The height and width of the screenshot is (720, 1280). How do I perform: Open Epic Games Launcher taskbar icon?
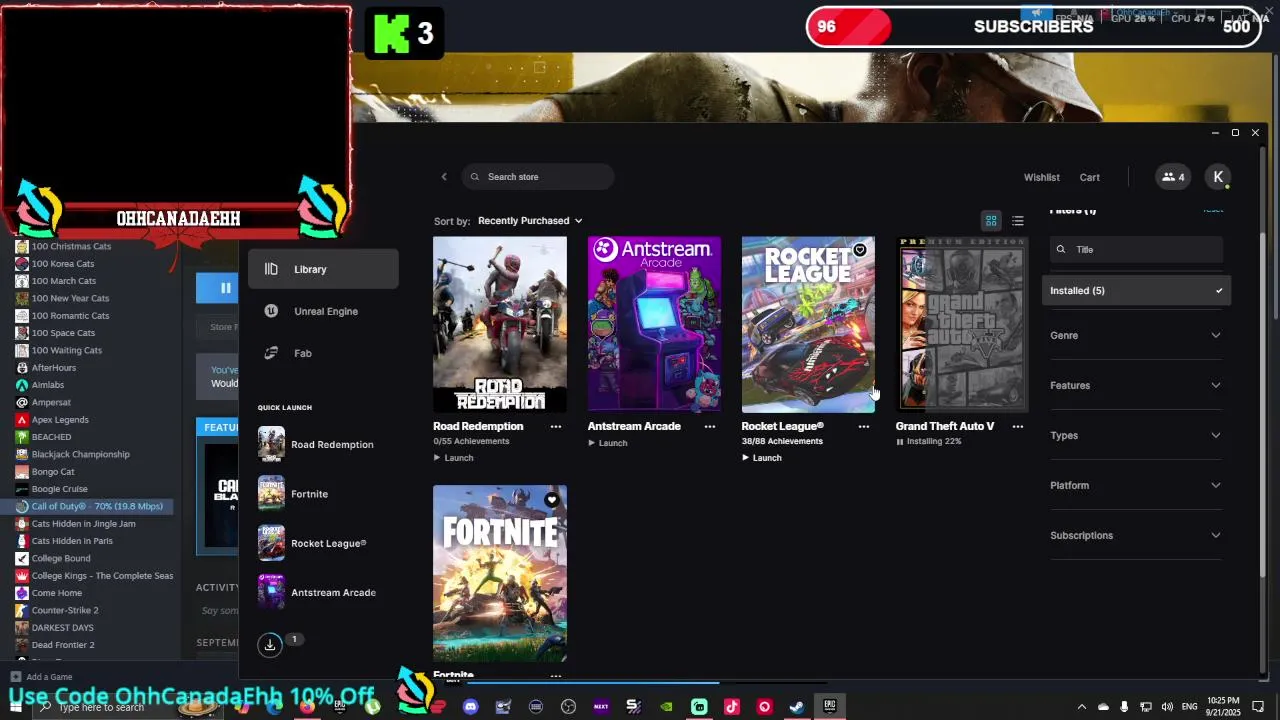pos(830,707)
